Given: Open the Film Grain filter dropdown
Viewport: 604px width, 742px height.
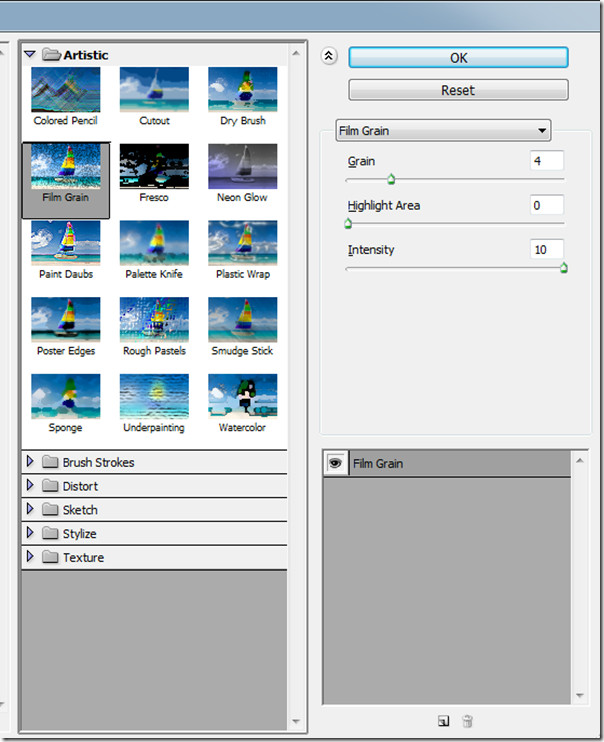Looking at the screenshot, I should 443,131.
